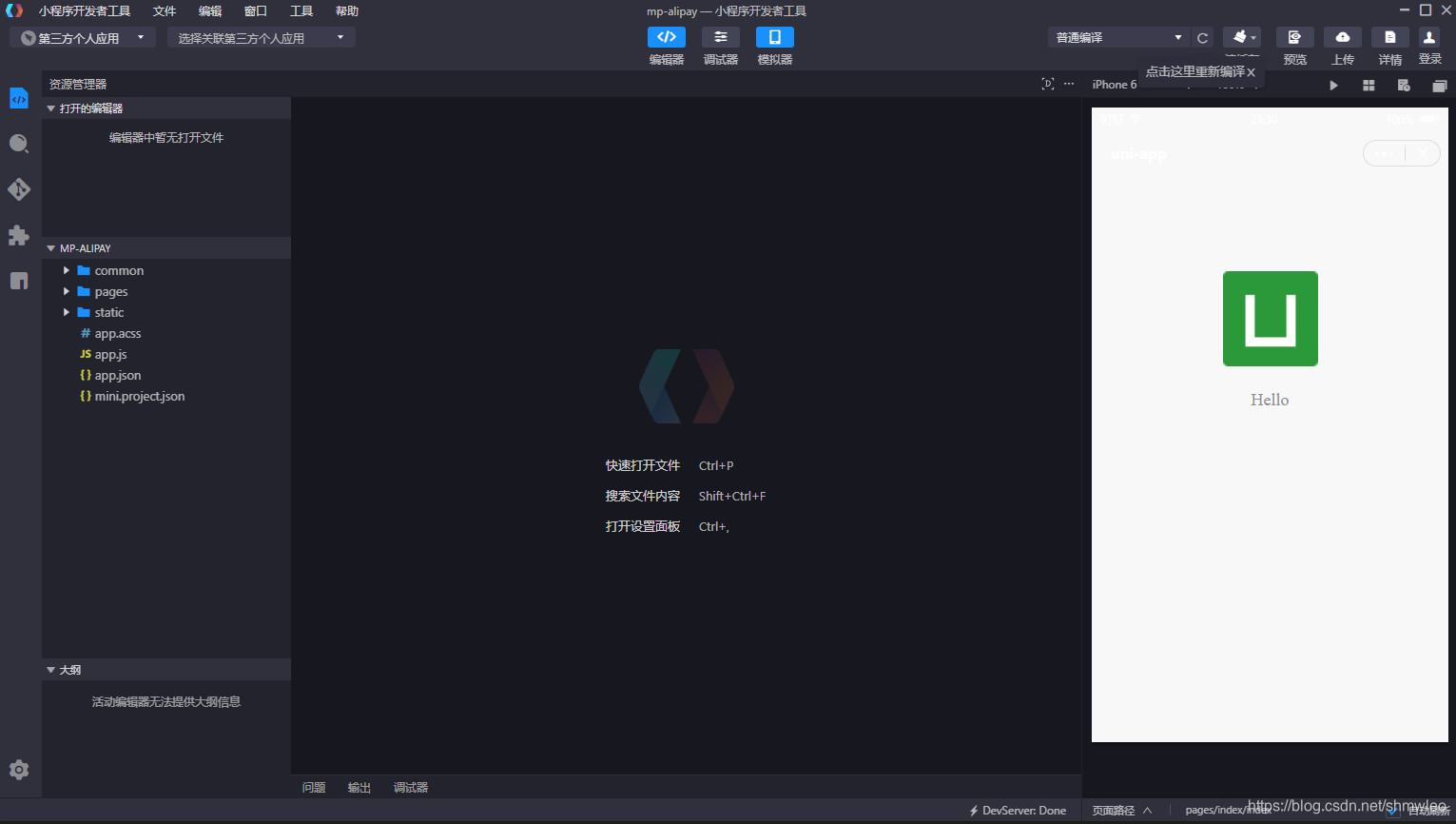1456x824 pixels.
Task: Switch to the bottom 调试器 tab
Action: (x=411, y=788)
